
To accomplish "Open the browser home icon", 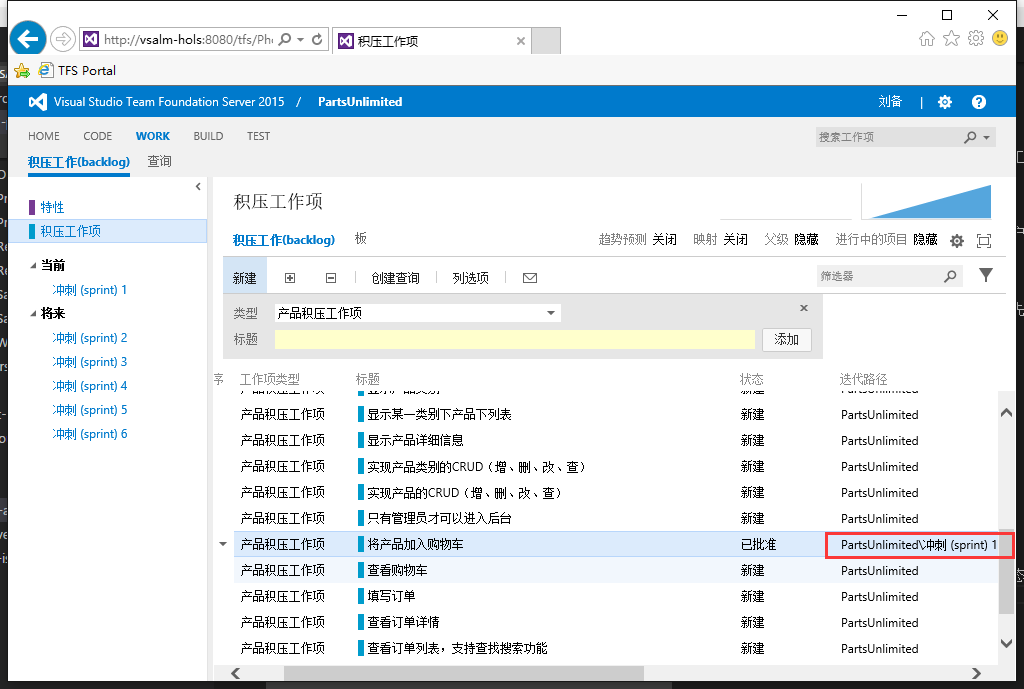I will (x=927, y=39).
